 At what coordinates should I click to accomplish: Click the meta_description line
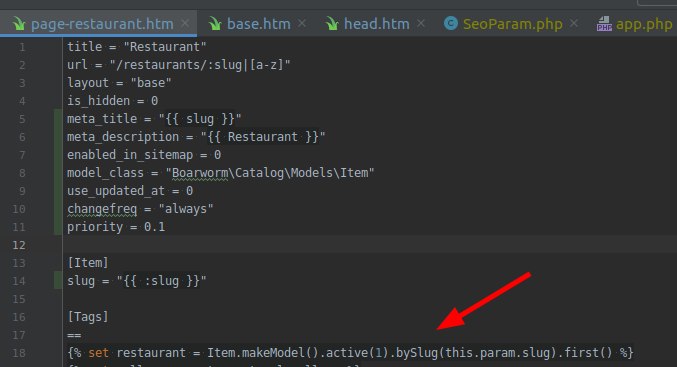pos(196,137)
